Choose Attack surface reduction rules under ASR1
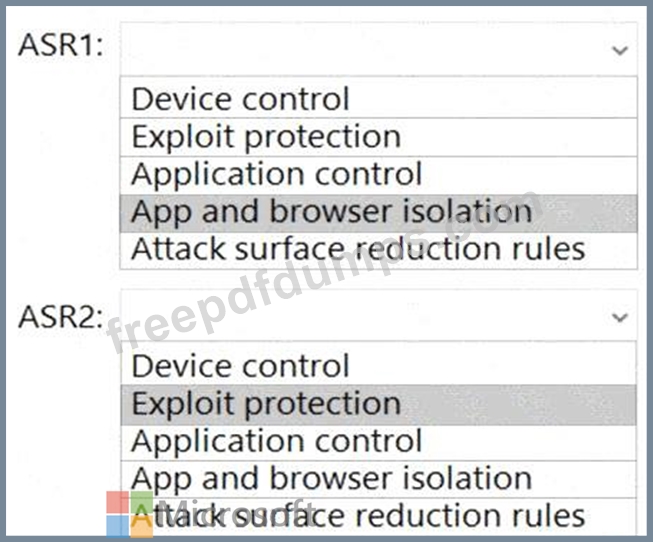This screenshot has width=653, height=542. pos(357,248)
